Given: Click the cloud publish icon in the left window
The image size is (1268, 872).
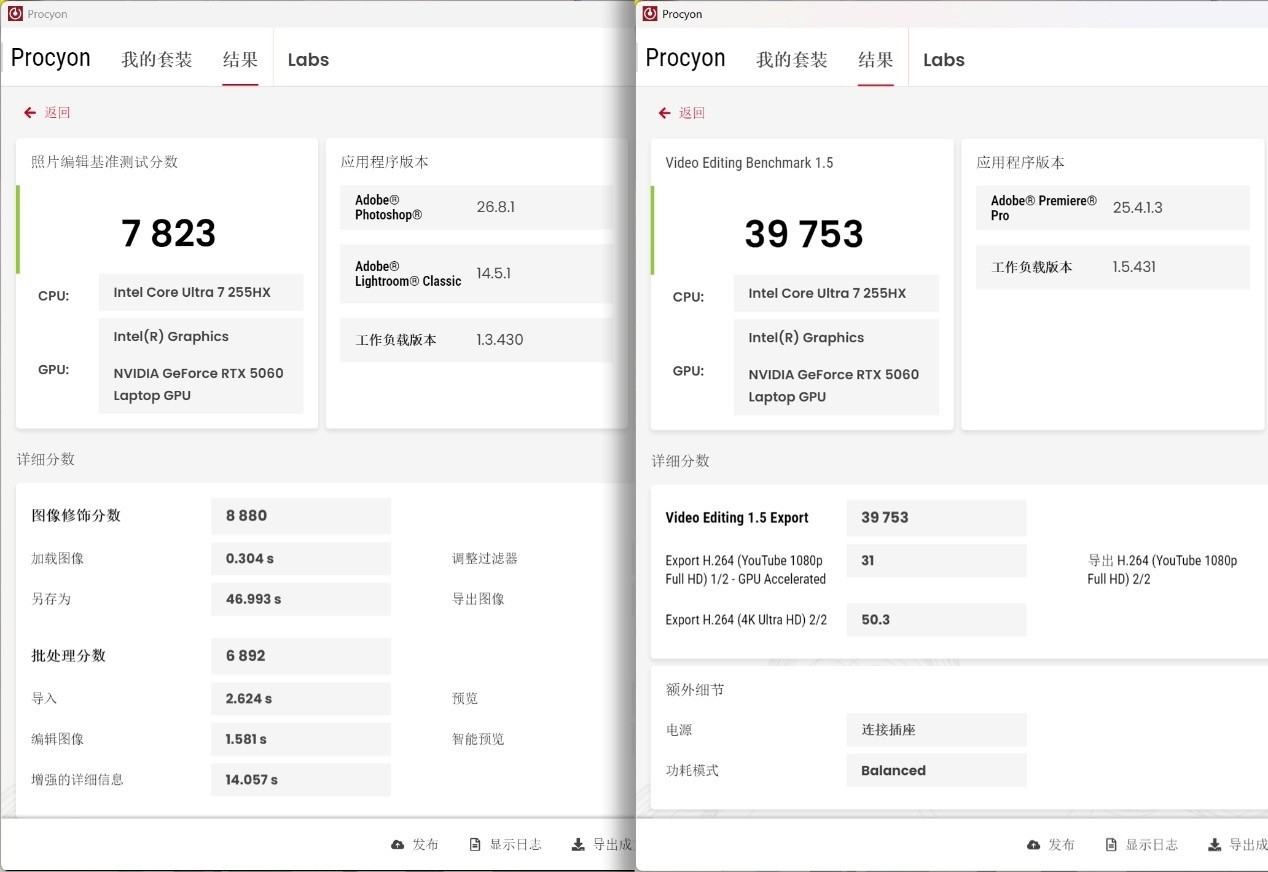Looking at the screenshot, I should coord(398,844).
